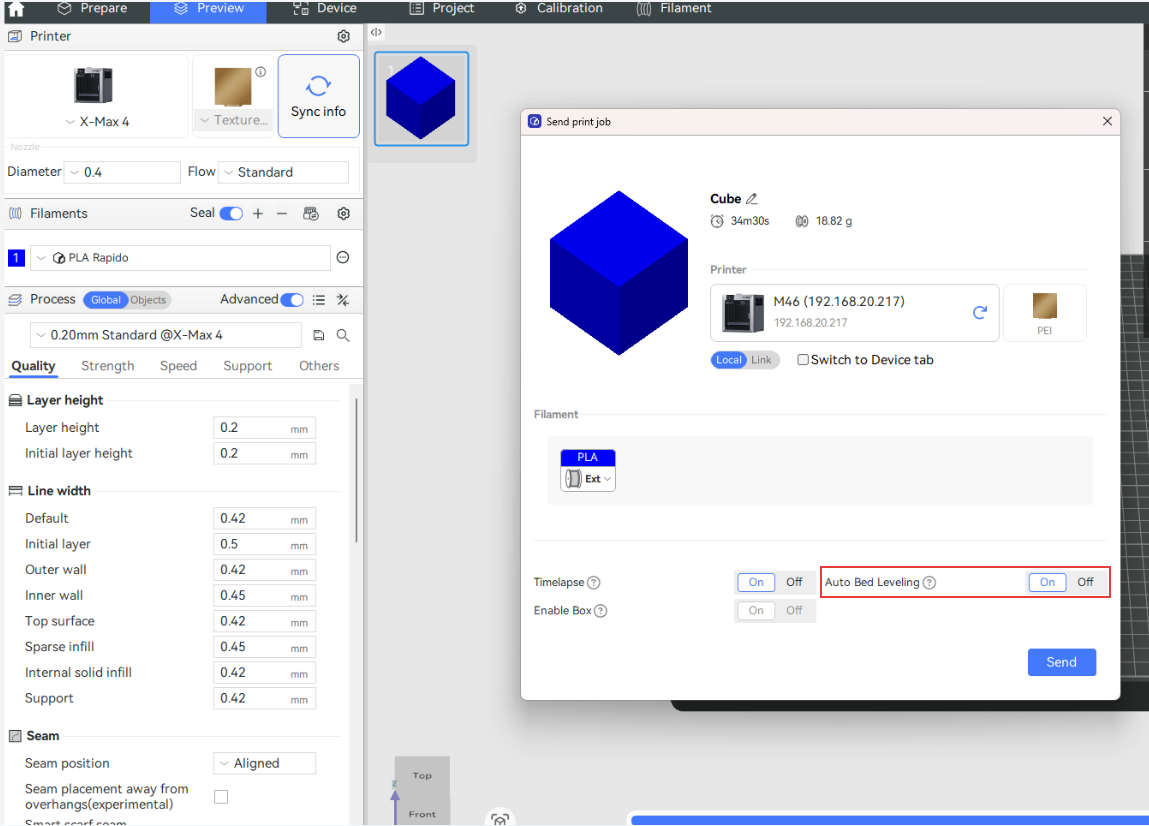Check the Switch to Device tab checkbox
The width and height of the screenshot is (1149, 826).
click(x=803, y=360)
